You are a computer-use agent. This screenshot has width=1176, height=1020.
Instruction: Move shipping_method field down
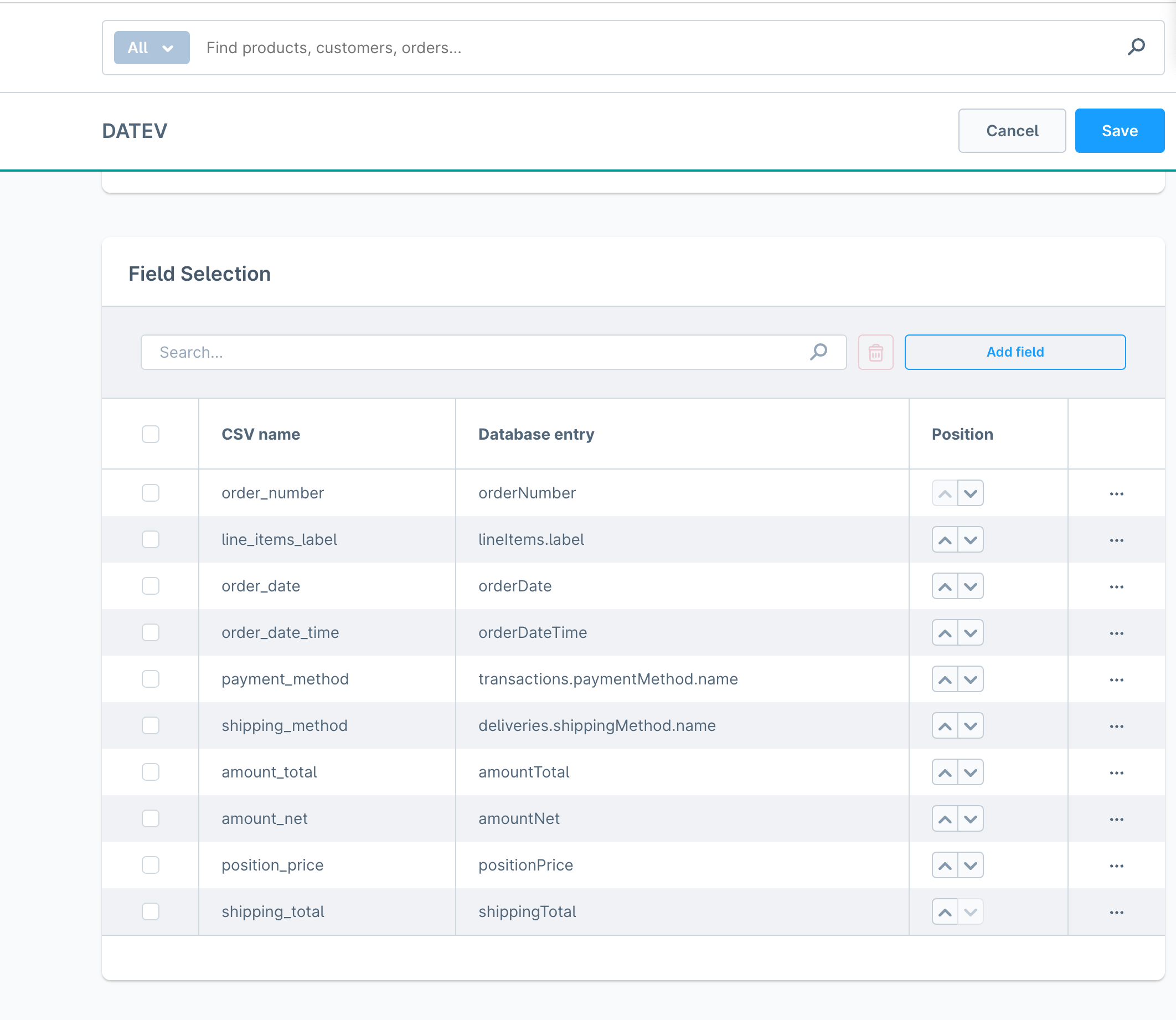pos(971,726)
